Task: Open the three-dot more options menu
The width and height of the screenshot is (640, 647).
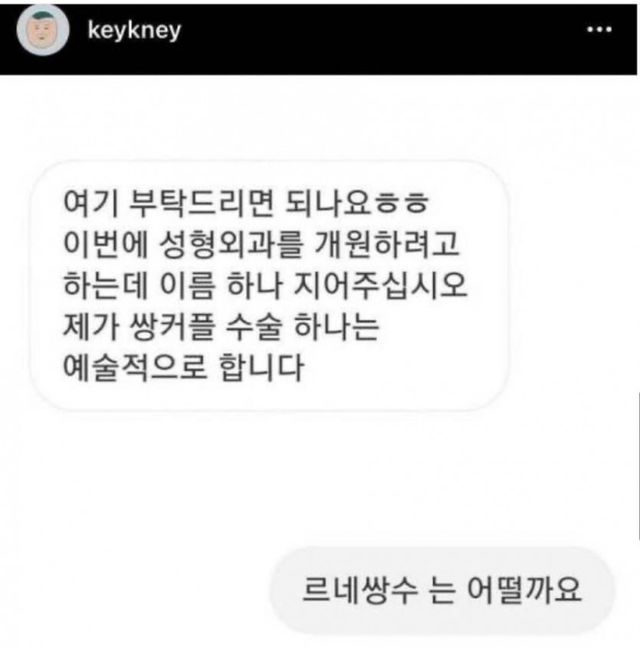Action: [599, 30]
